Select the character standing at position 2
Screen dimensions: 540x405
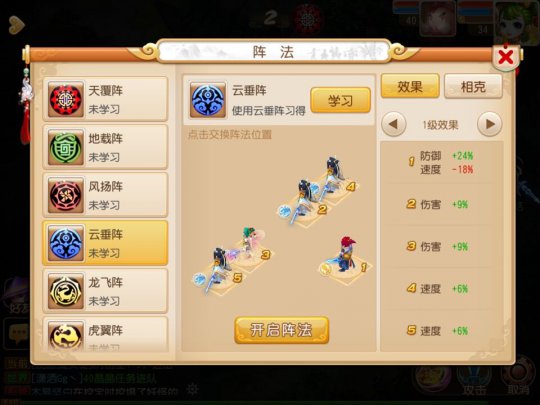303,201
